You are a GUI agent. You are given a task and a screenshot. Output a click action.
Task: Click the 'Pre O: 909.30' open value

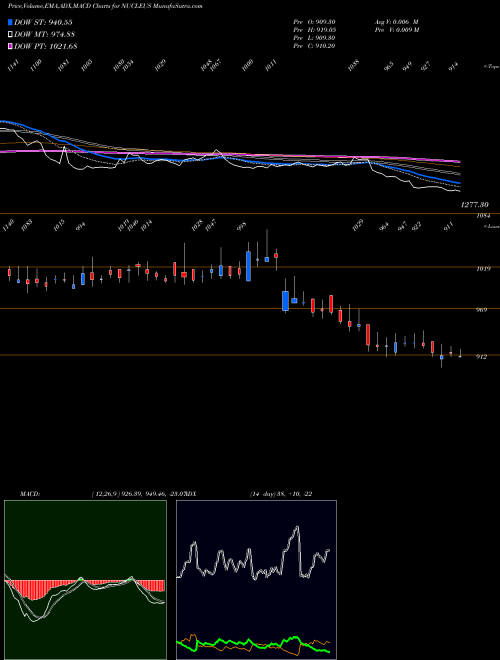pyautogui.click(x=314, y=22)
